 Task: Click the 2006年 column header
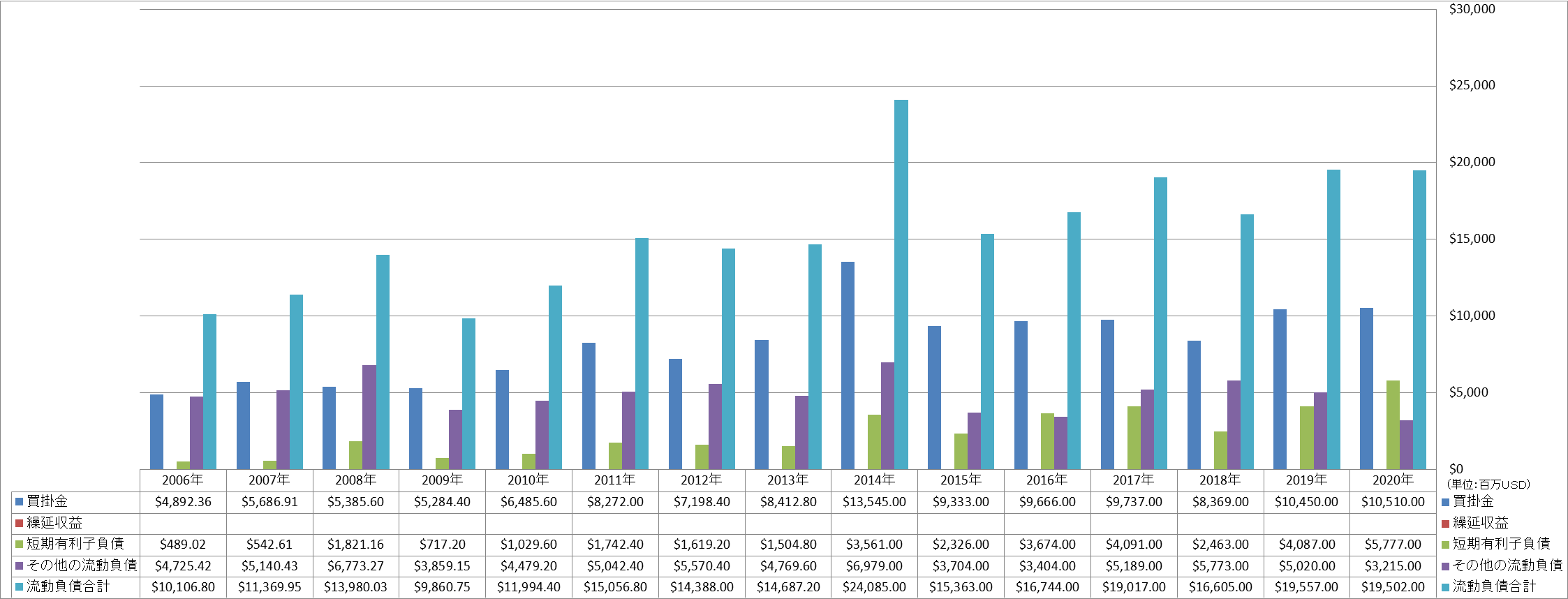click(183, 480)
